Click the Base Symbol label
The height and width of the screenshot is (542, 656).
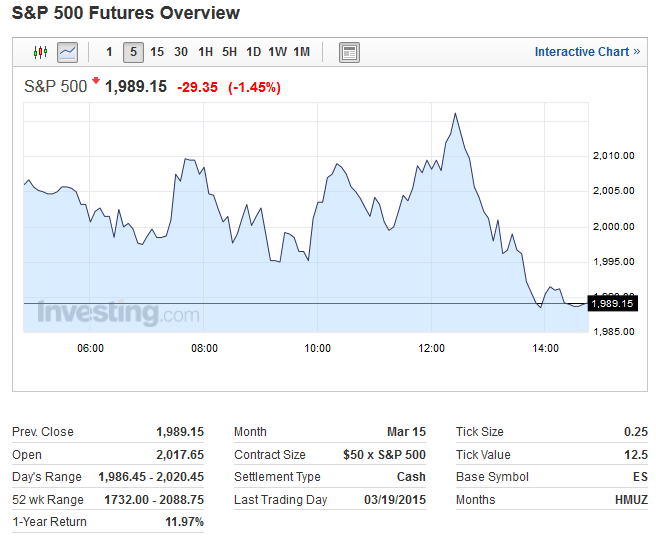[492, 477]
